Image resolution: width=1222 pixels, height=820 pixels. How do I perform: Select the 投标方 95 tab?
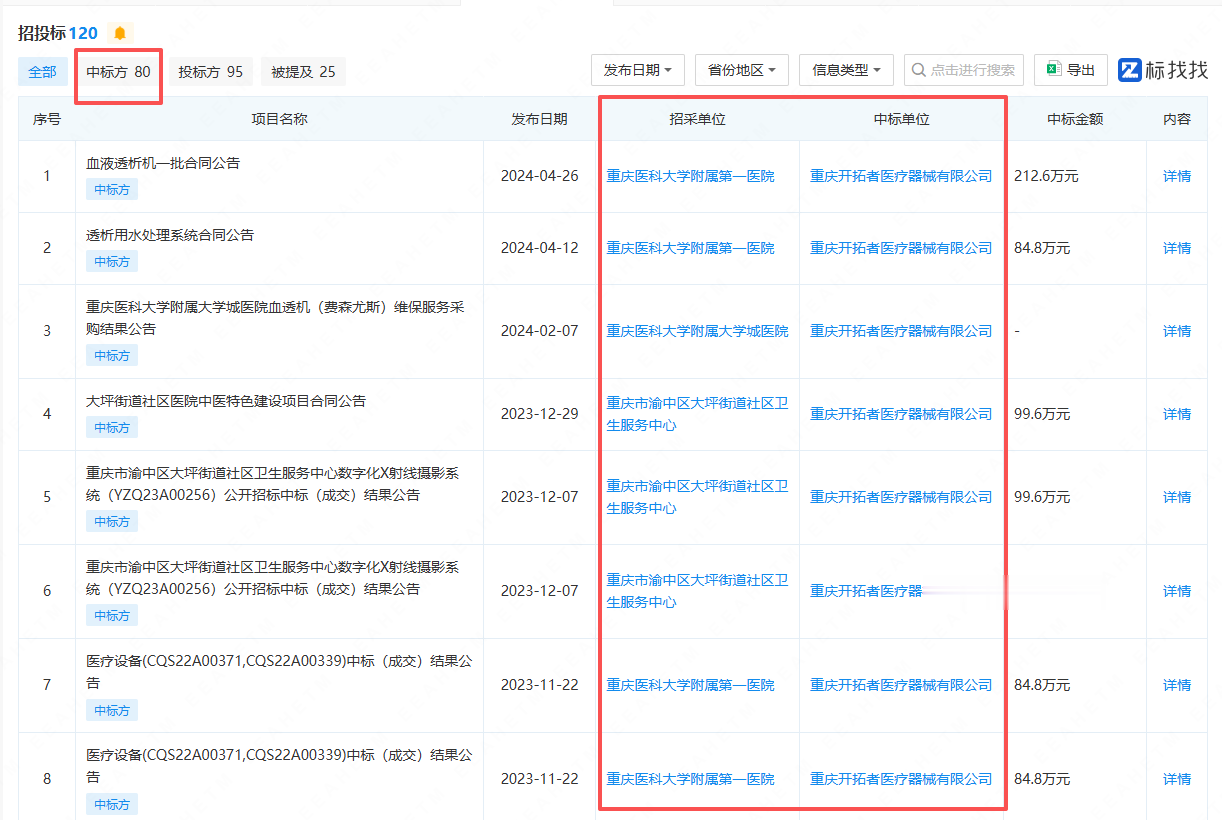[211, 72]
